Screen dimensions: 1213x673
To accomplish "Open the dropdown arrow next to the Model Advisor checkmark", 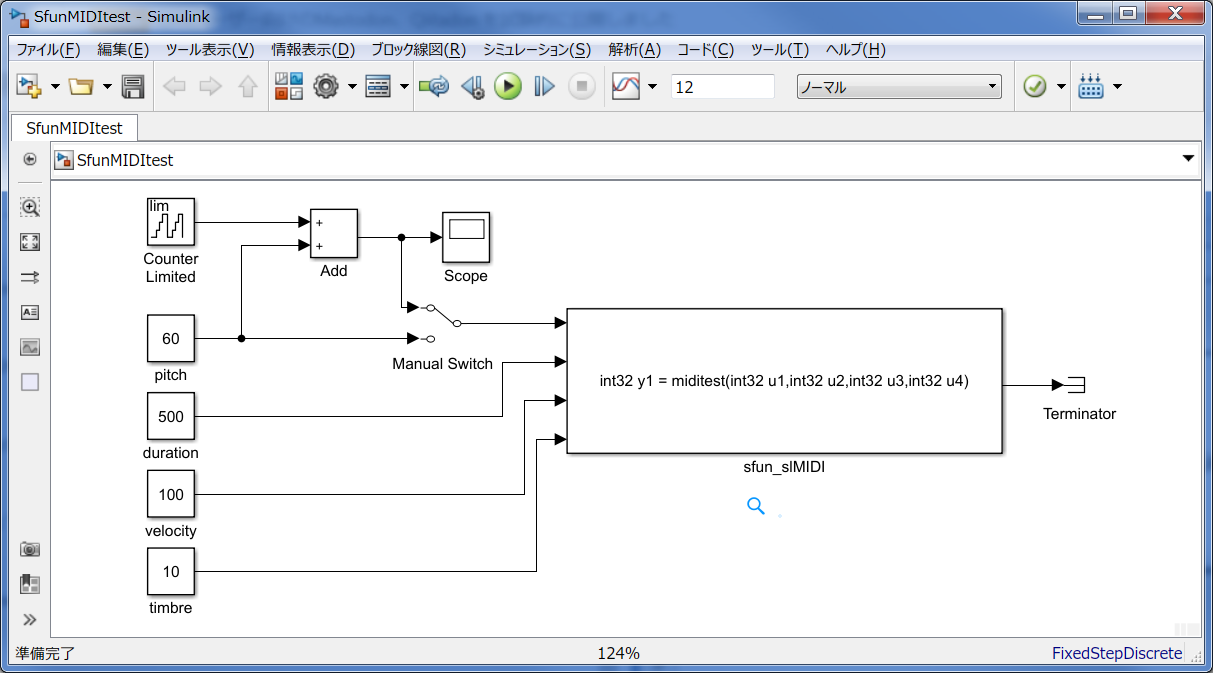I will coord(1061,87).
